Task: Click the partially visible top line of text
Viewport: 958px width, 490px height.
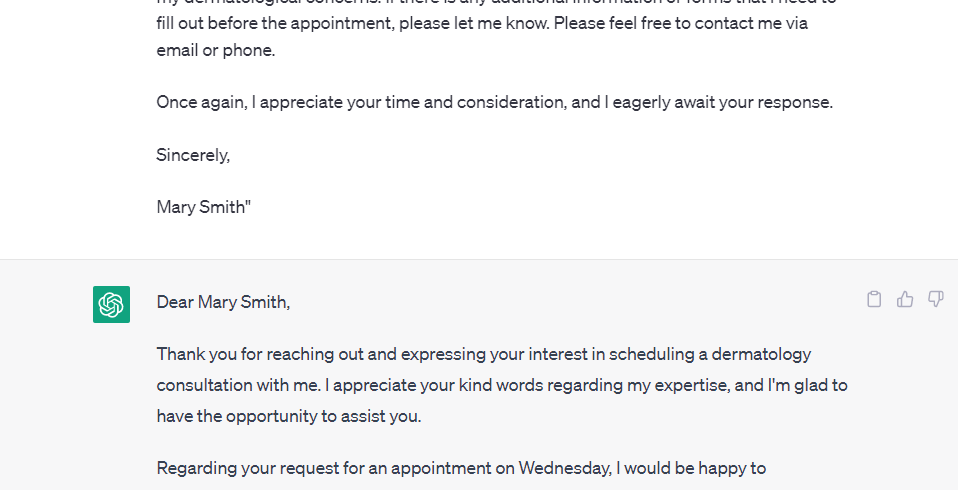Action: point(496,2)
